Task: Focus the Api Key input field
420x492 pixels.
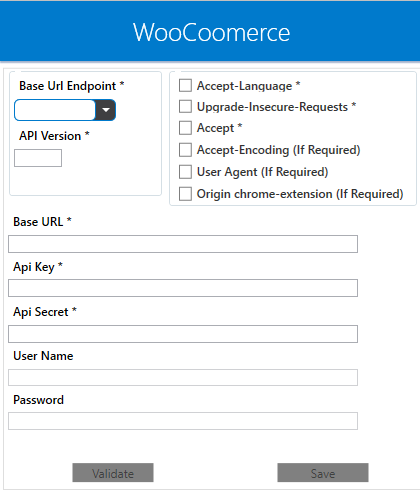Action: click(183, 288)
